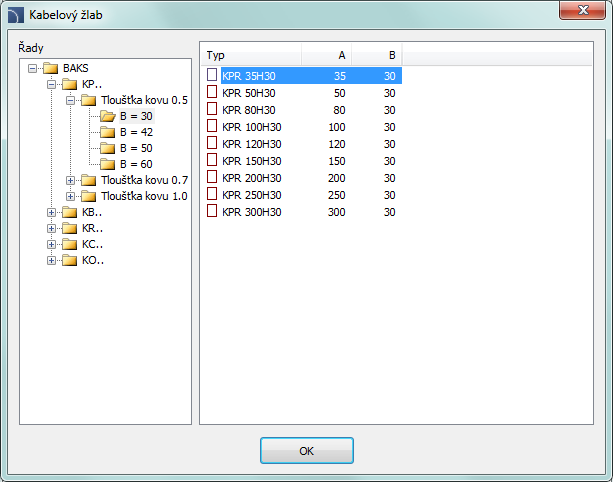Click the profile icon of KPR 200H30
Image resolution: width=613 pixels, height=482 pixels.
coord(212,177)
